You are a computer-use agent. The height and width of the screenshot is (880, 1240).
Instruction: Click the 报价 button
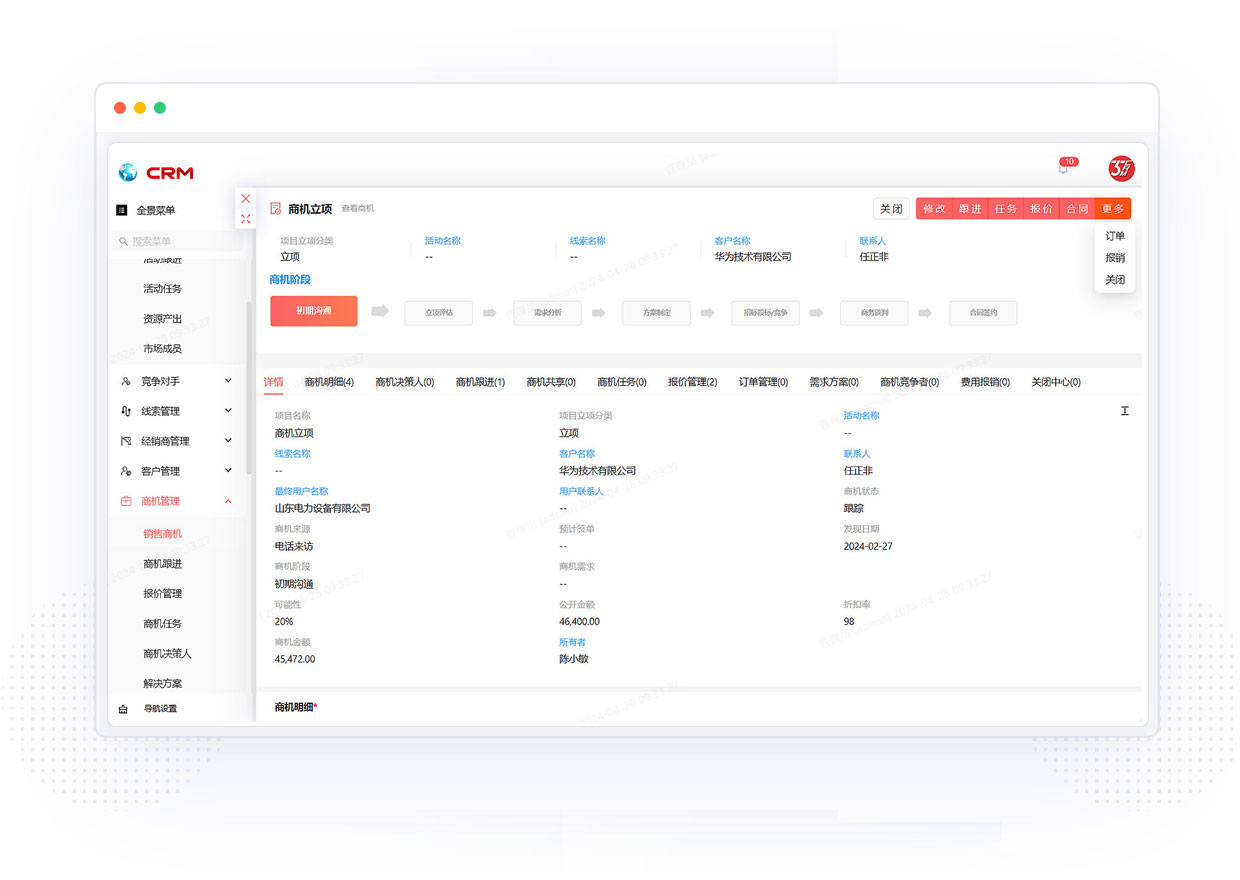[x=1042, y=209]
